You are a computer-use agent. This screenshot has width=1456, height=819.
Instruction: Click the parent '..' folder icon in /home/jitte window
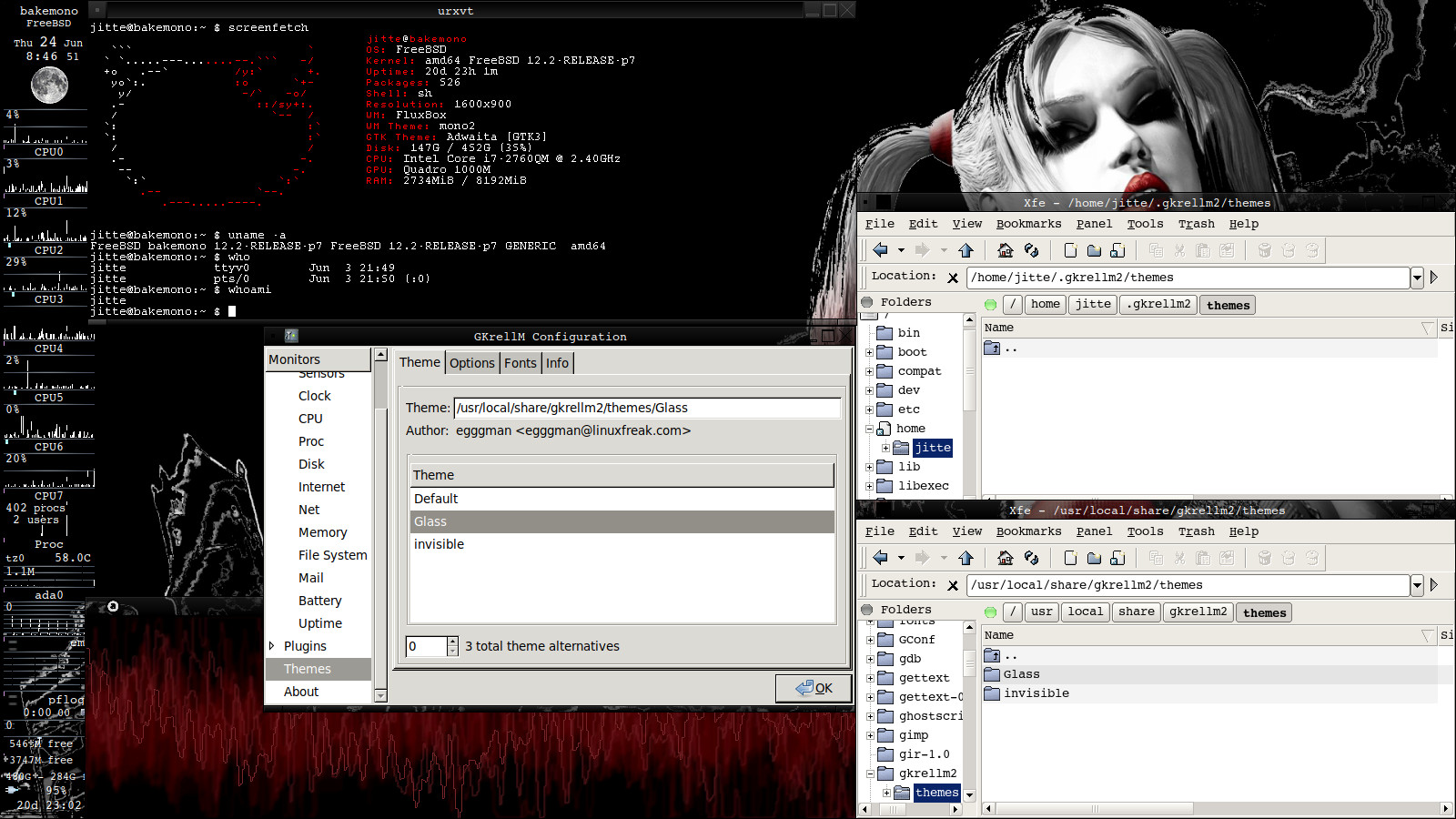pos(992,349)
